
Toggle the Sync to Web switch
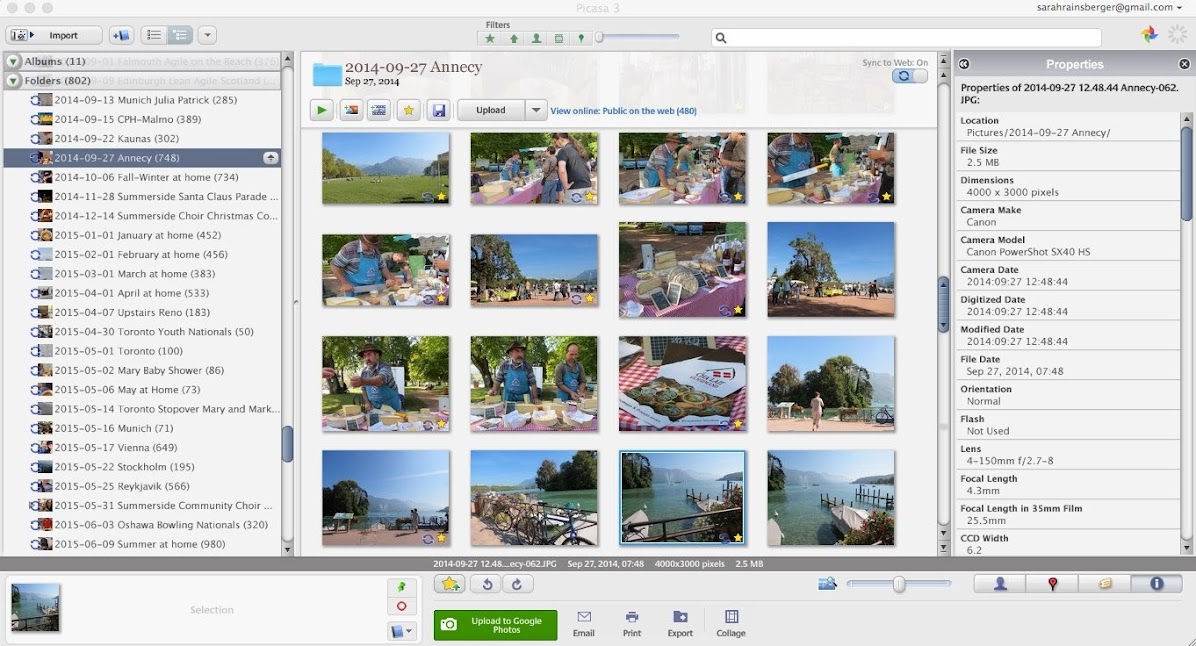click(910, 76)
